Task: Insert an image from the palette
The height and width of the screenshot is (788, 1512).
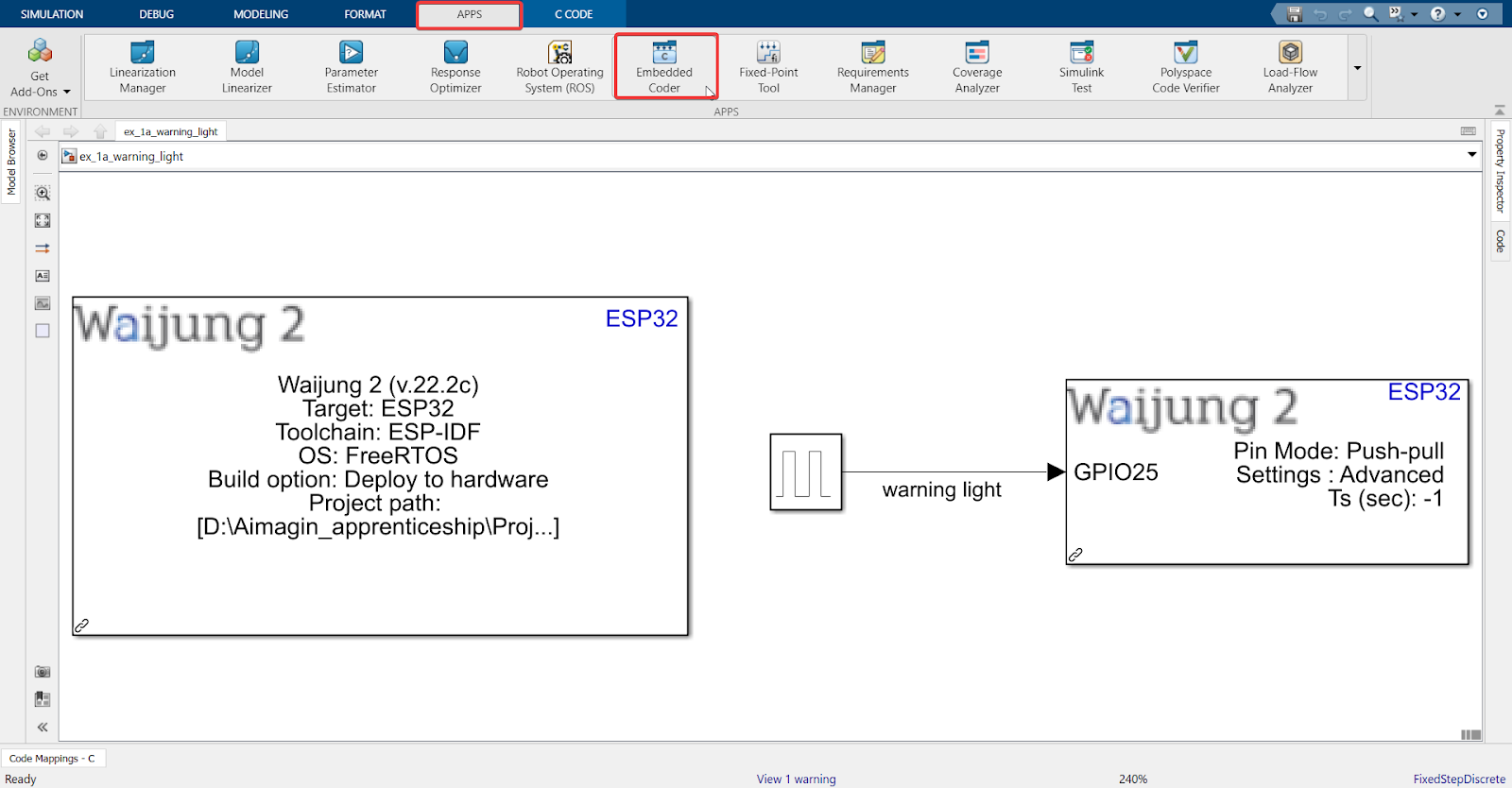Action: 43,303
